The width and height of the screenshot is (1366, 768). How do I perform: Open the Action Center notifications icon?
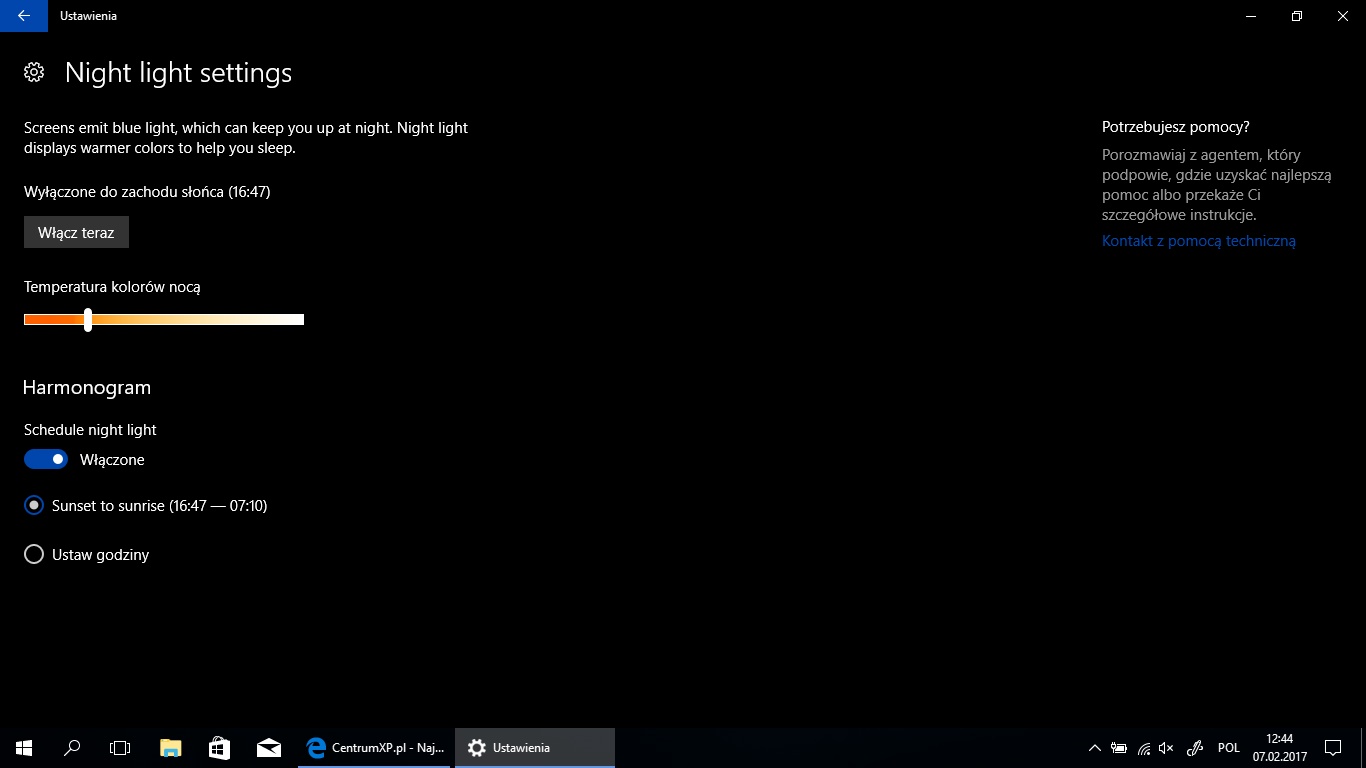(x=1333, y=748)
